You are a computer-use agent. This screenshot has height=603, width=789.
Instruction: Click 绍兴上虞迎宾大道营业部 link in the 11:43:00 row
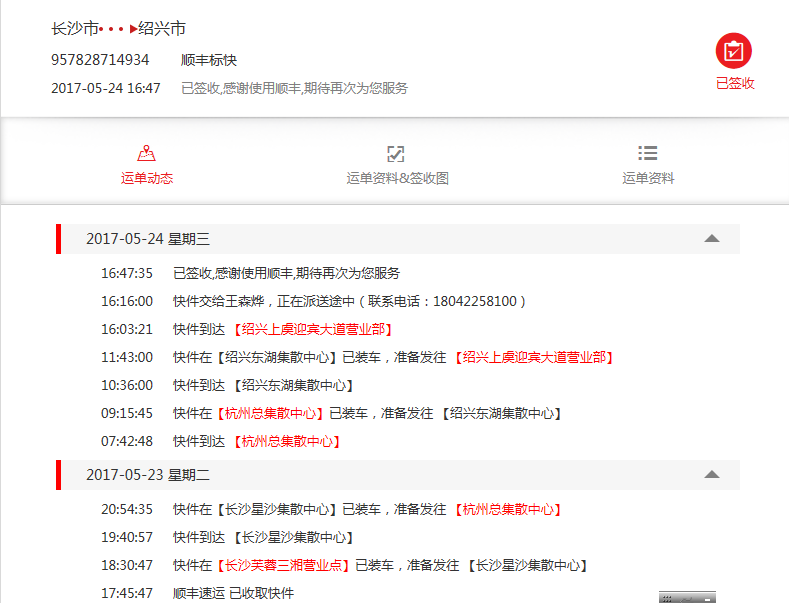tap(534, 357)
